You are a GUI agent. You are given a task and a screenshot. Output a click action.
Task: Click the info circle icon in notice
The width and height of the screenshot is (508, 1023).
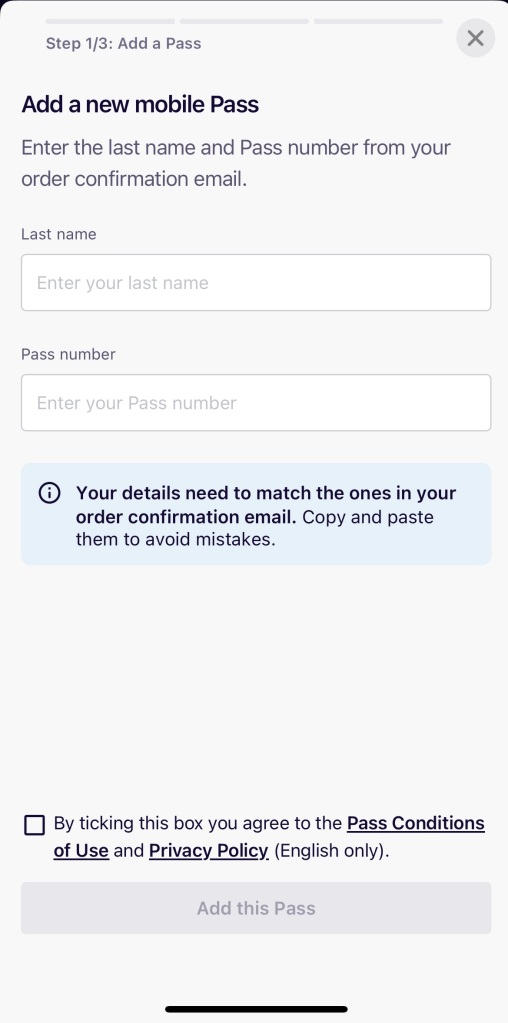tap(50, 493)
